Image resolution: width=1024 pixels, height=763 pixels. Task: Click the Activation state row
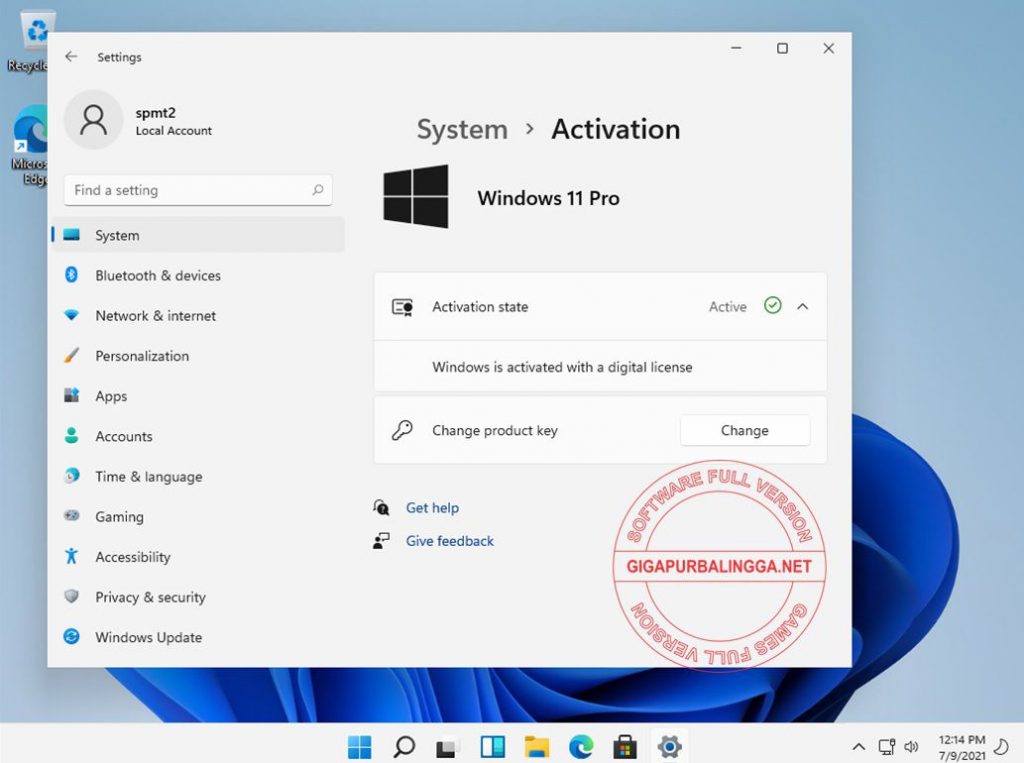[600, 306]
